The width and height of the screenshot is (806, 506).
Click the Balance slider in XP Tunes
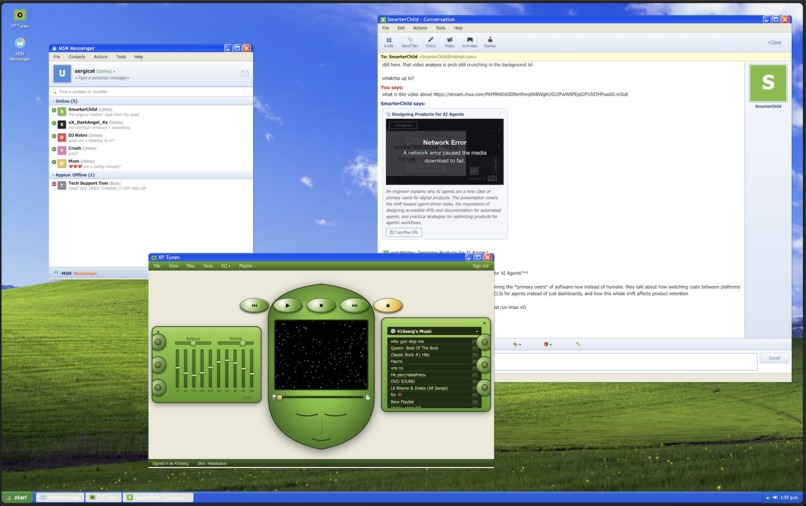193,343
